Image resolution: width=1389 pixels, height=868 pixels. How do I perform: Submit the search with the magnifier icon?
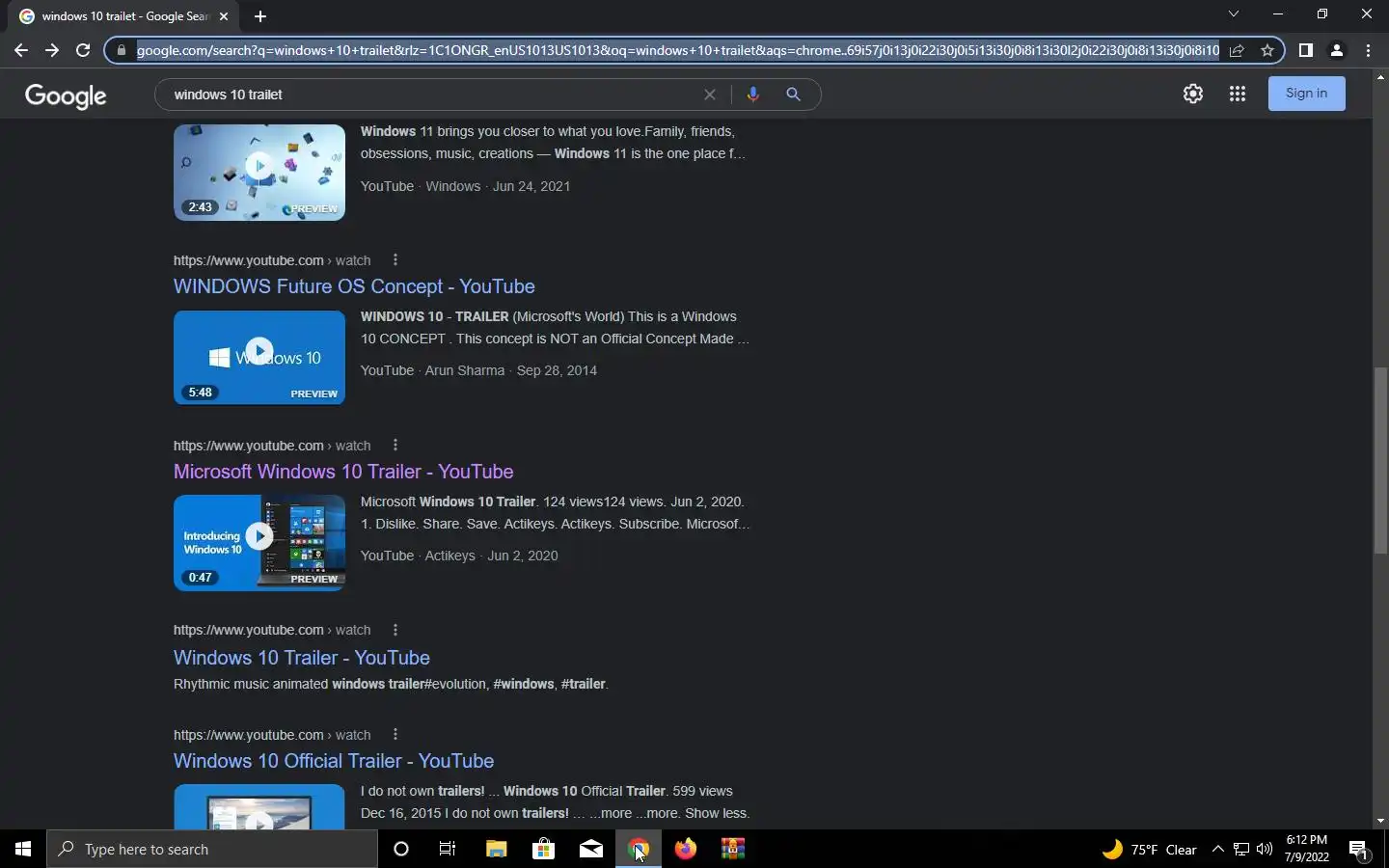(793, 95)
